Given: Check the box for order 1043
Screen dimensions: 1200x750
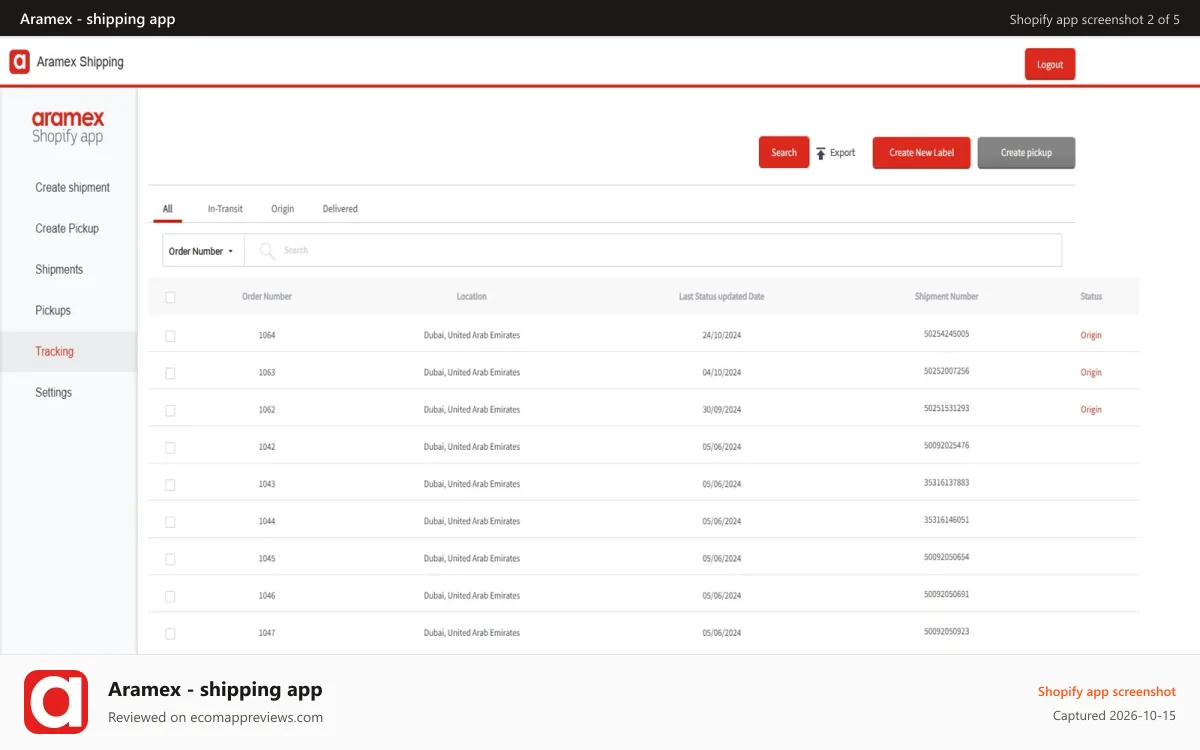Looking at the screenshot, I should 170,484.
